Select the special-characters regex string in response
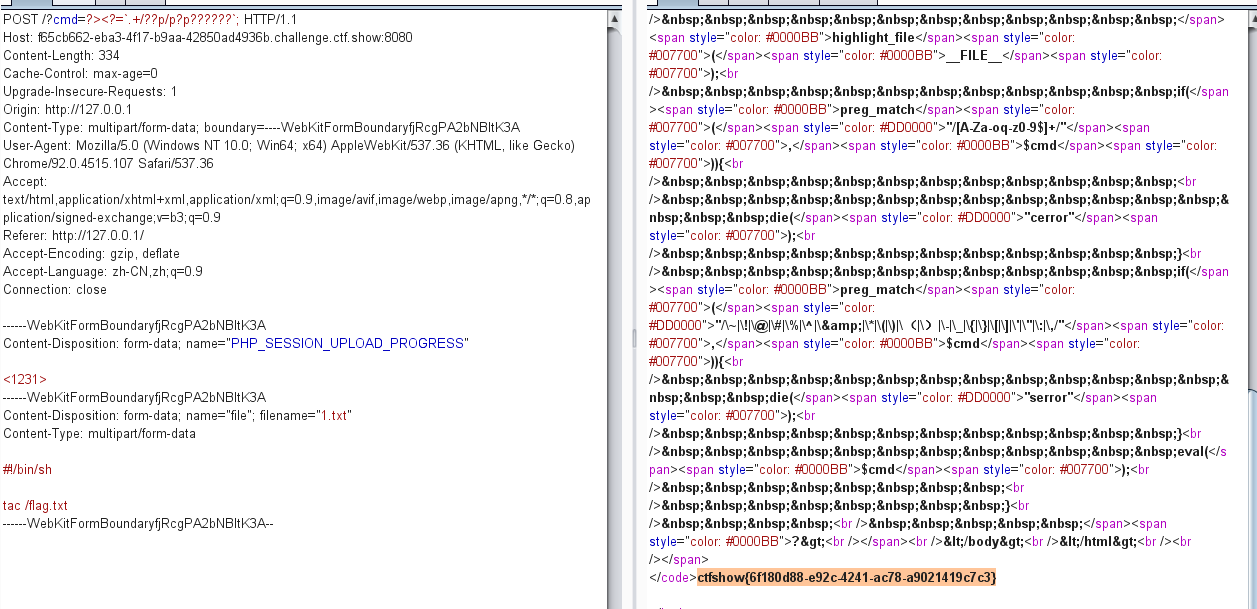Screen dimensions: 1257x609 click(891, 325)
